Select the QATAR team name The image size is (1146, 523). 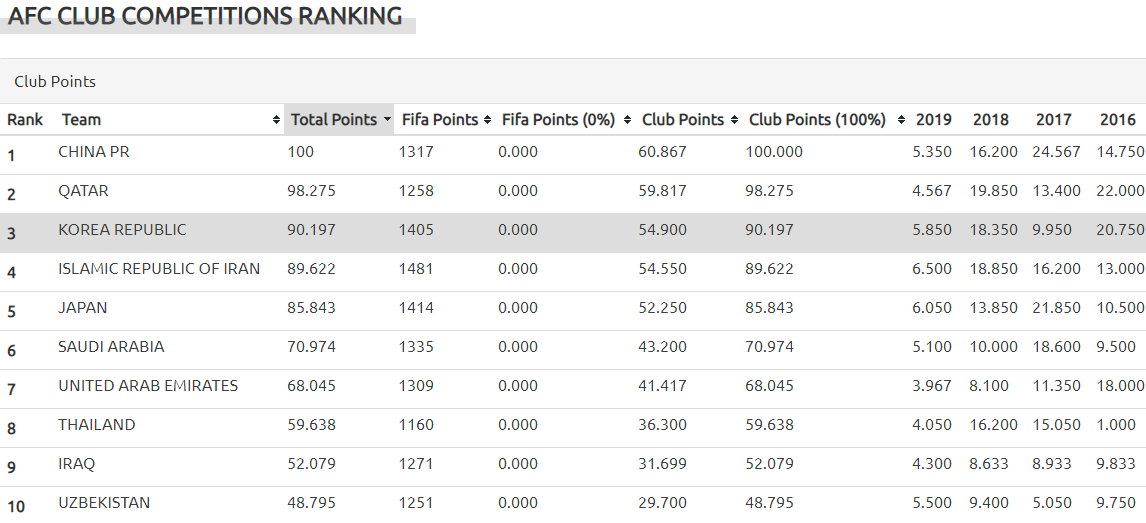click(x=83, y=191)
